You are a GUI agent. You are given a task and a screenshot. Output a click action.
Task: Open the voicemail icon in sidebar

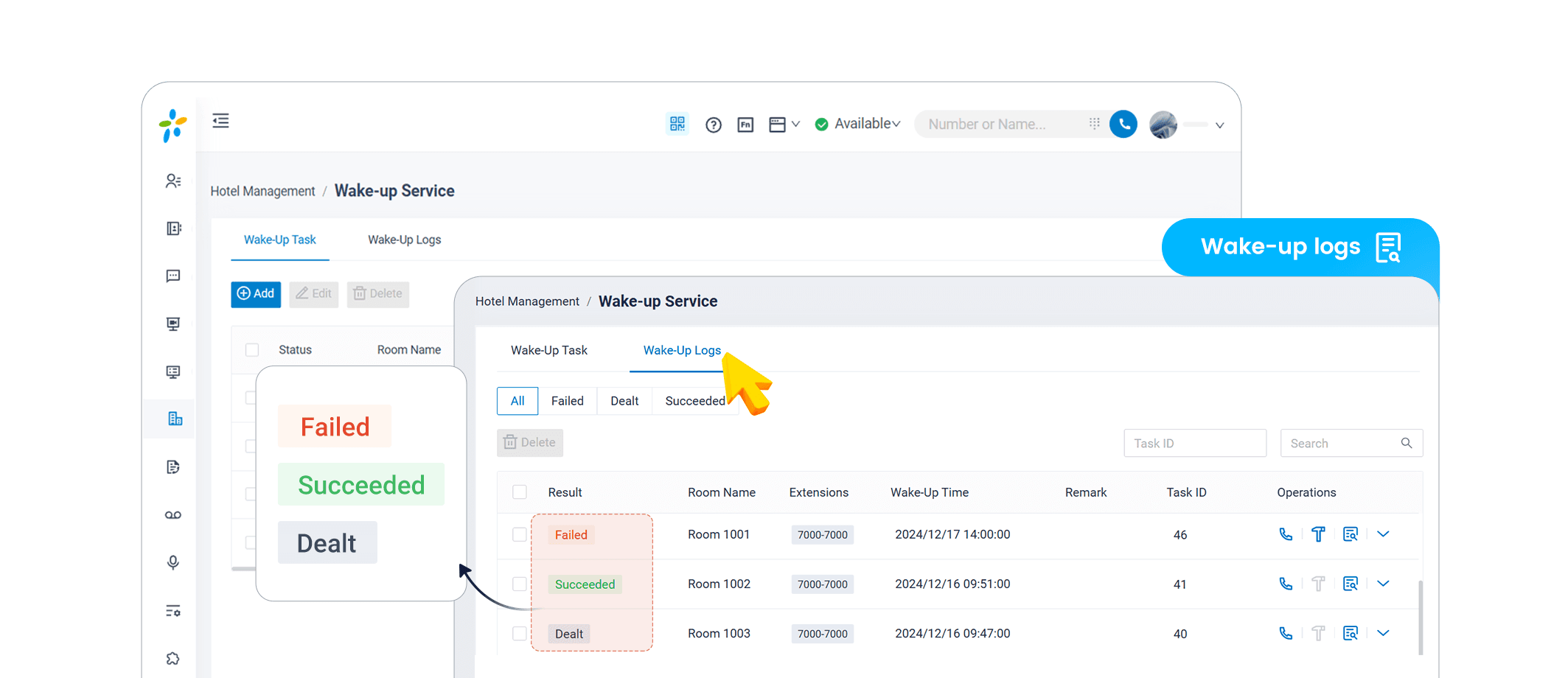click(173, 515)
